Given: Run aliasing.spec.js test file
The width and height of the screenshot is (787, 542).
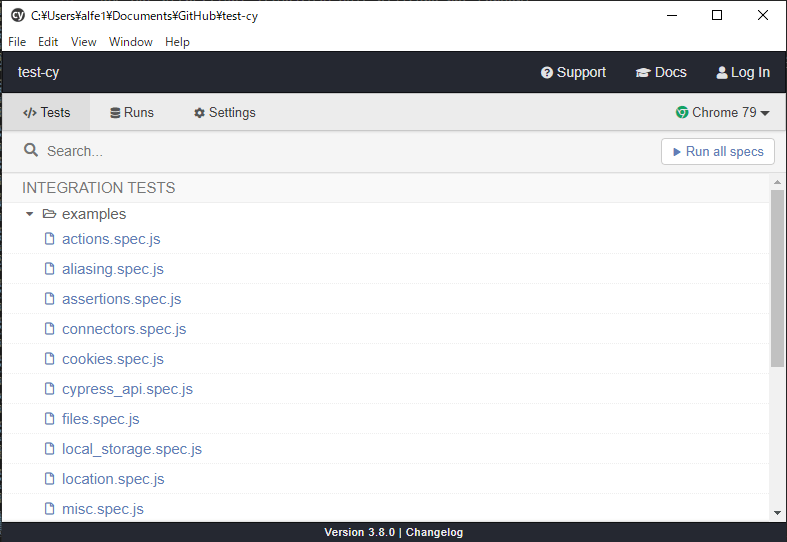Looking at the screenshot, I should click(112, 269).
